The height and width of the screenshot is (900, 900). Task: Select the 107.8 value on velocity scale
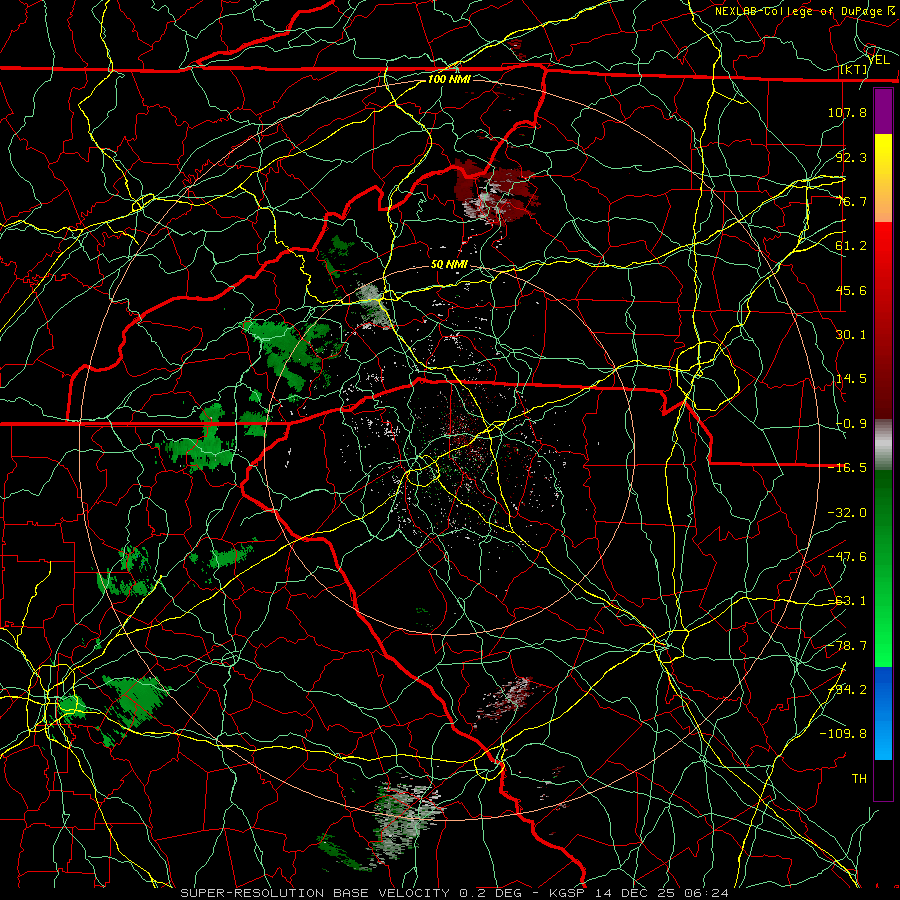tap(847, 112)
